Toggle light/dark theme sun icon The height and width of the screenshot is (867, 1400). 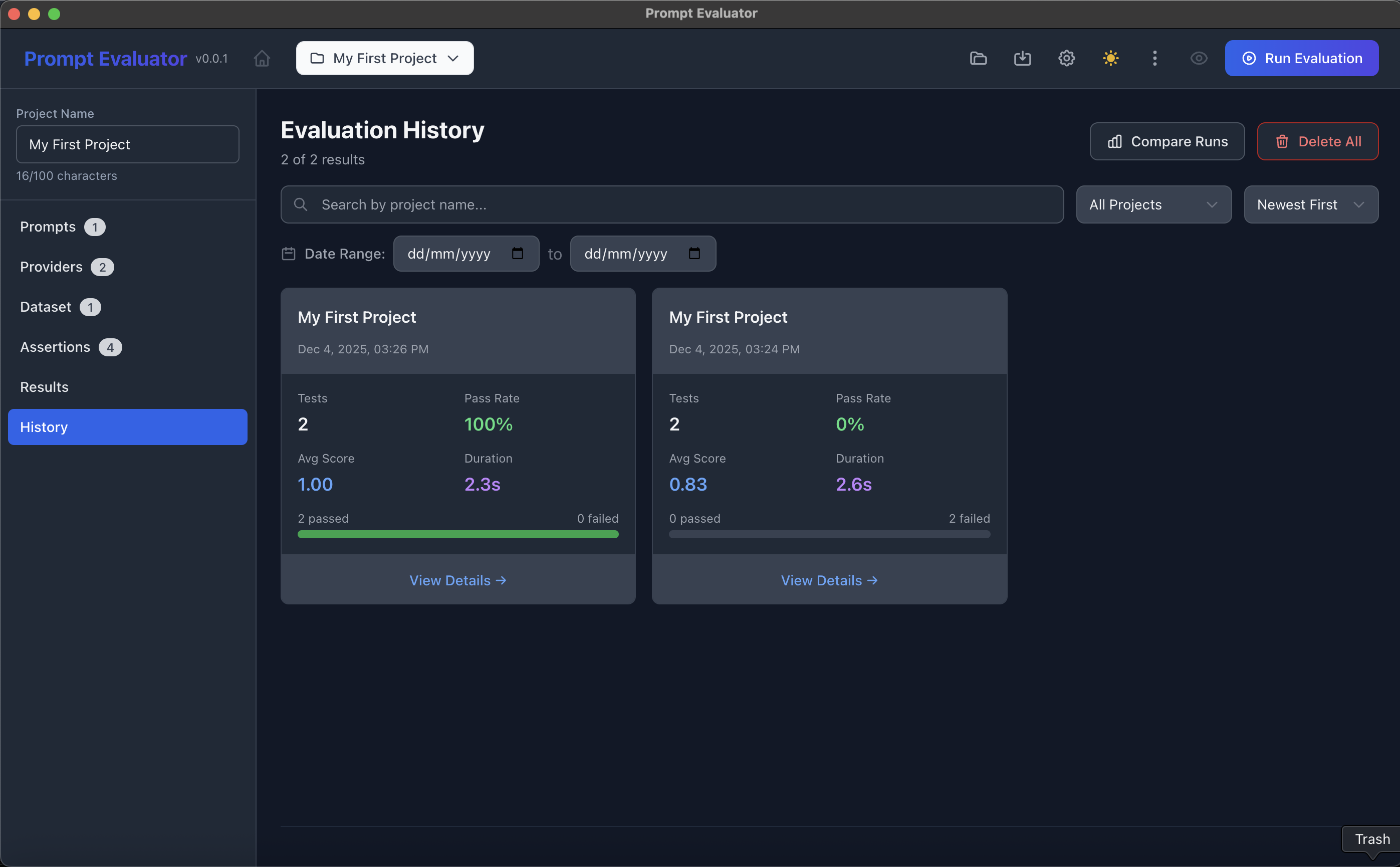click(1110, 59)
